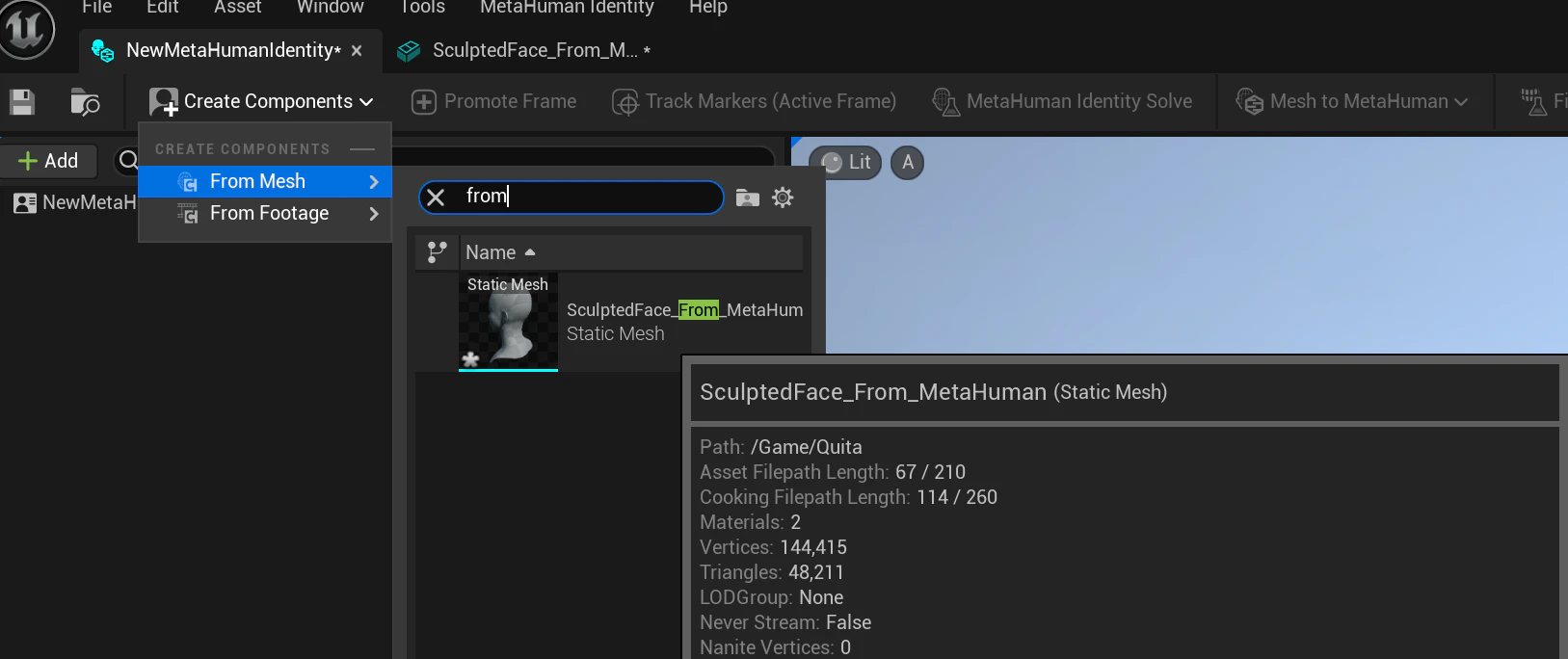Switch to the SculptedFace_From_M... tab

point(525,50)
